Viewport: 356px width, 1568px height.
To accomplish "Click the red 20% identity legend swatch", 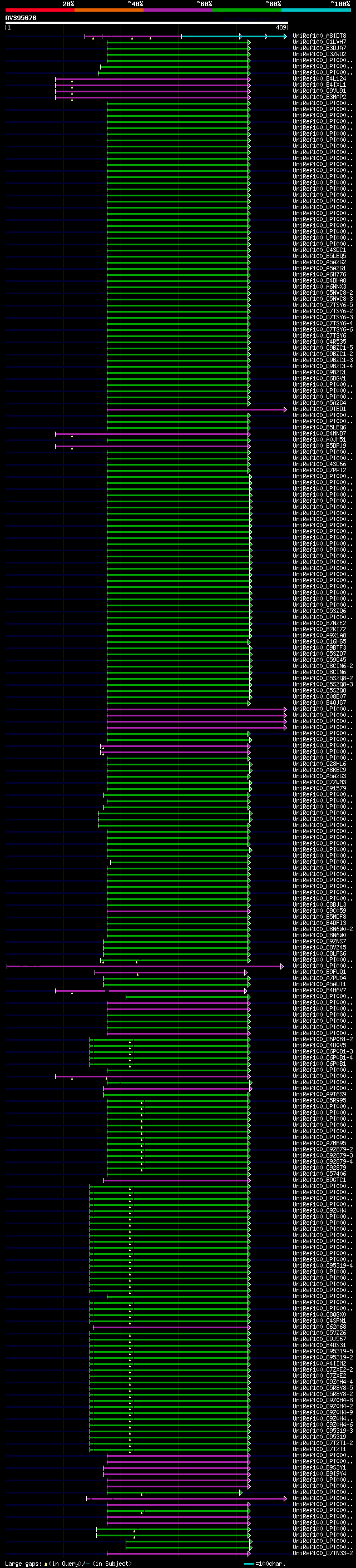I will [x=39, y=10].
